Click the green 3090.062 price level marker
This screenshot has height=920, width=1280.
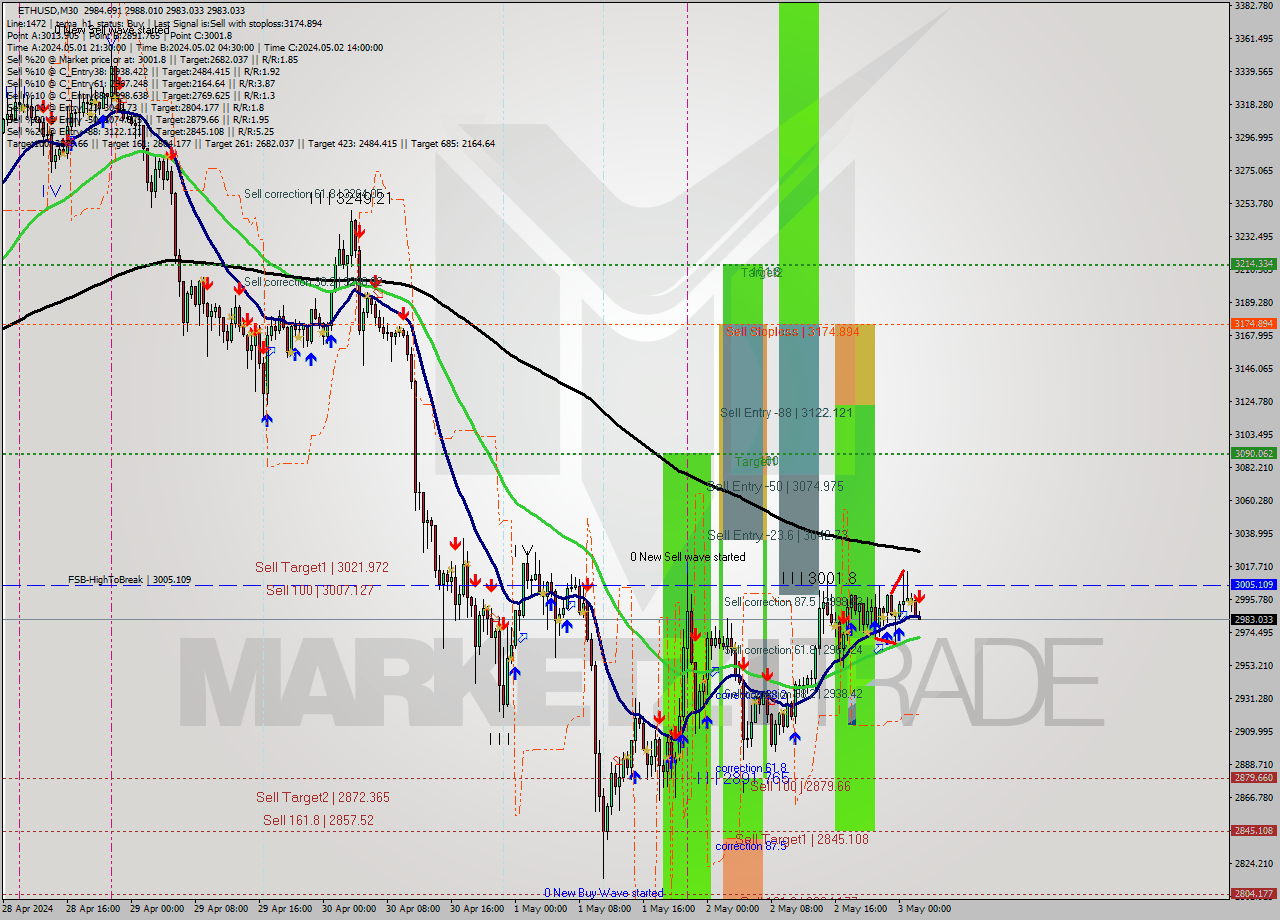pyautogui.click(x=1253, y=453)
